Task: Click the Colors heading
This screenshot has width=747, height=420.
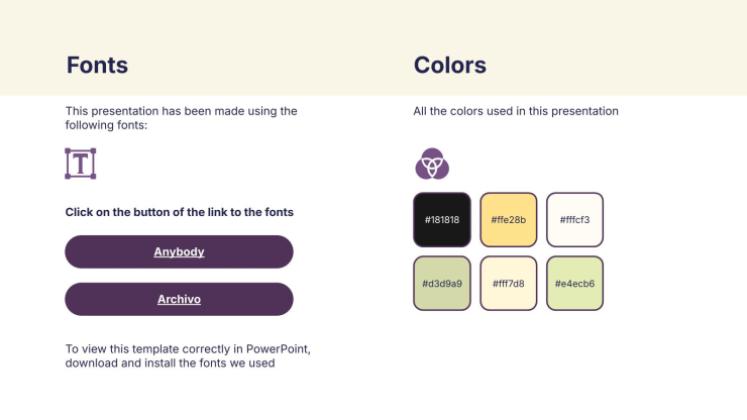Action: (x=450, y=65)
